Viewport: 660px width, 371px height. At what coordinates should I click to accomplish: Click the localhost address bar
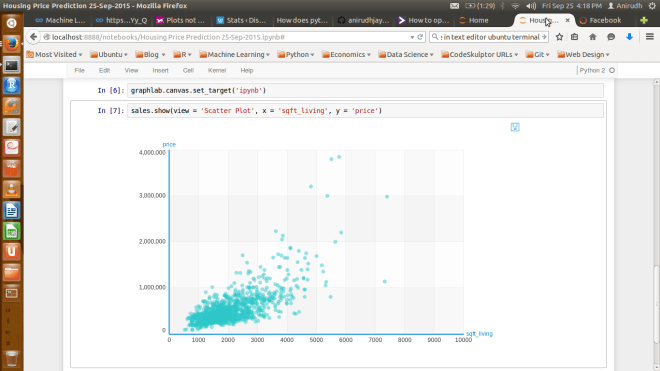pos(227,37)
